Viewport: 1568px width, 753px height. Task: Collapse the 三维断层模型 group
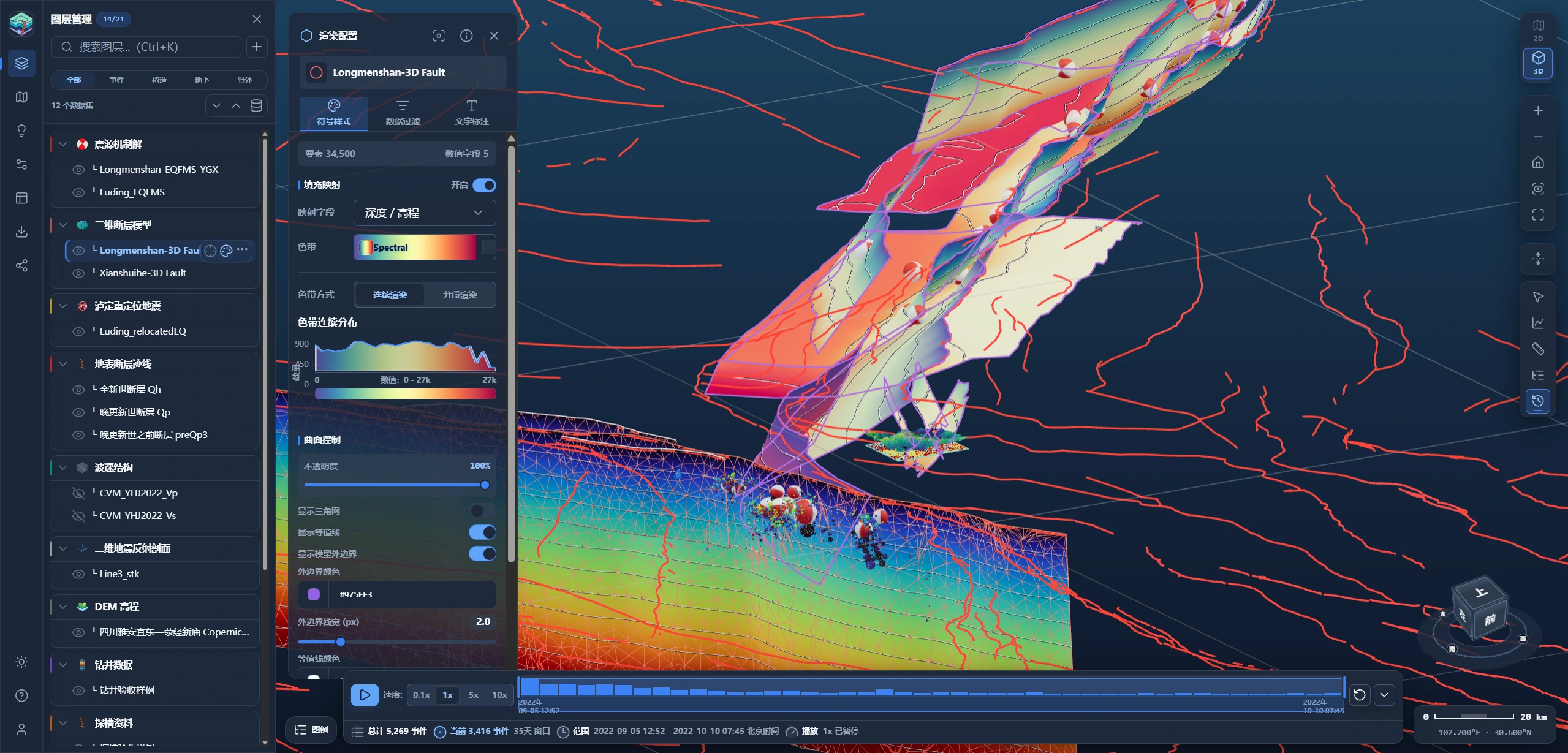click(63, 225)
